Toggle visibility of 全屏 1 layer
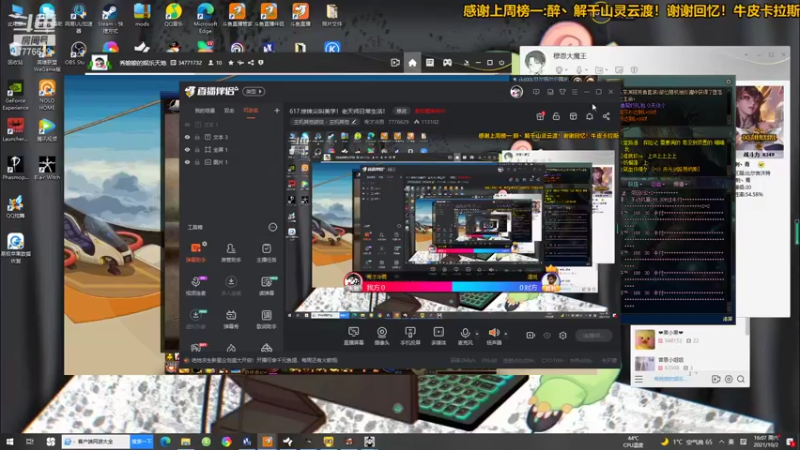 [x=187, y=149]
